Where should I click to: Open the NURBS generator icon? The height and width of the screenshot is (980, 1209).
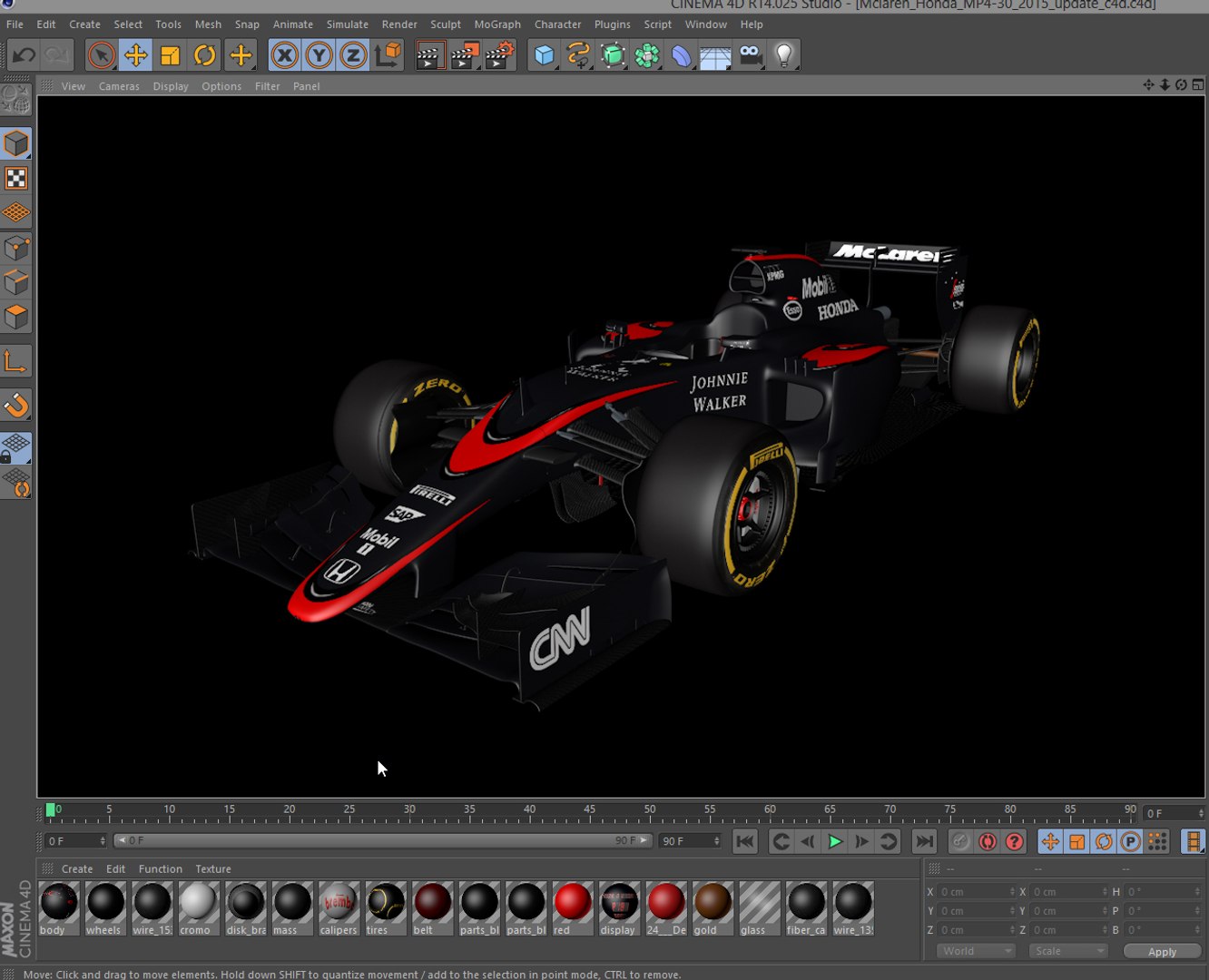tap(613, 55)
